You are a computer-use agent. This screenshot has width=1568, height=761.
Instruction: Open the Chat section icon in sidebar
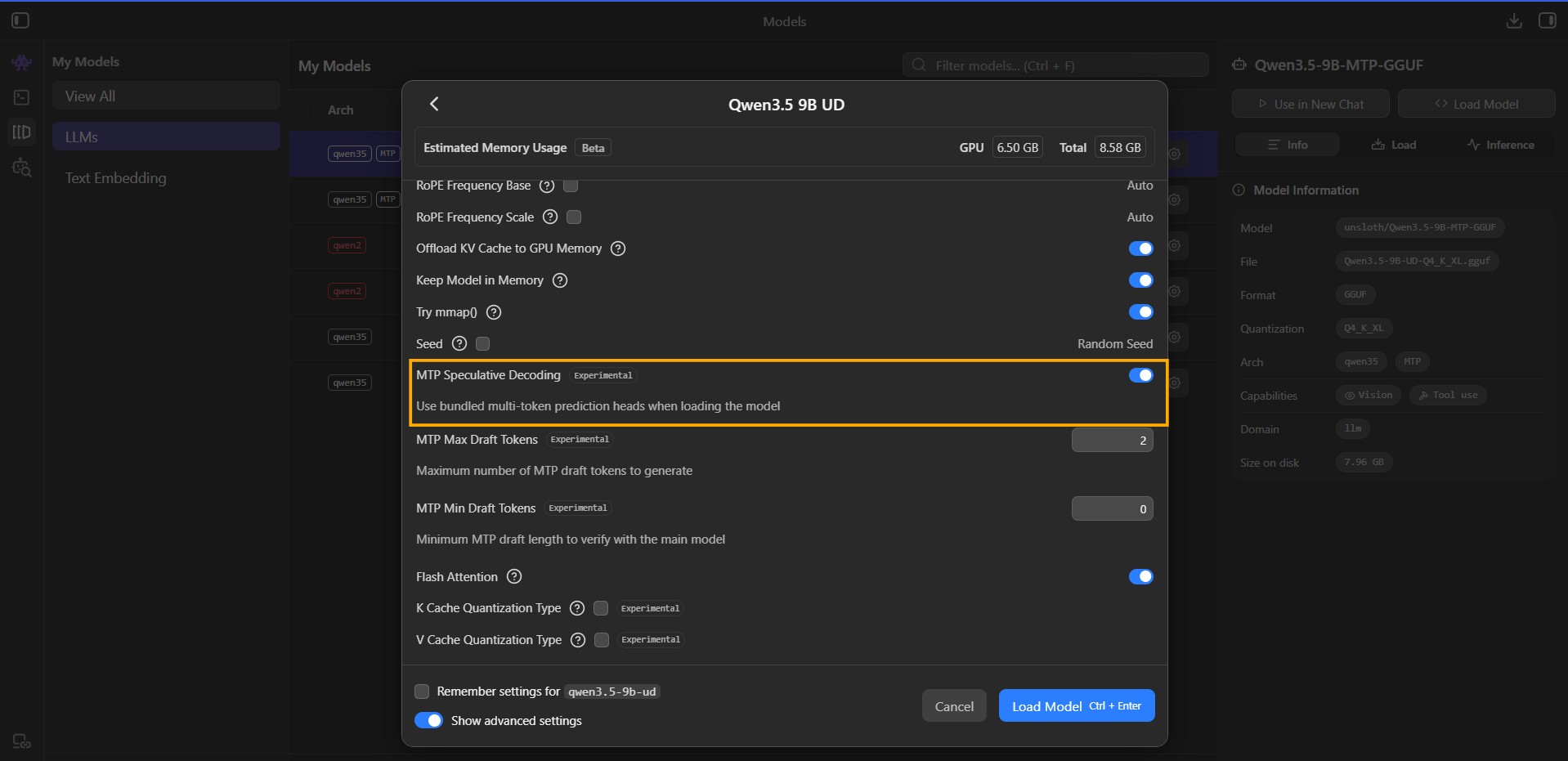22,62
